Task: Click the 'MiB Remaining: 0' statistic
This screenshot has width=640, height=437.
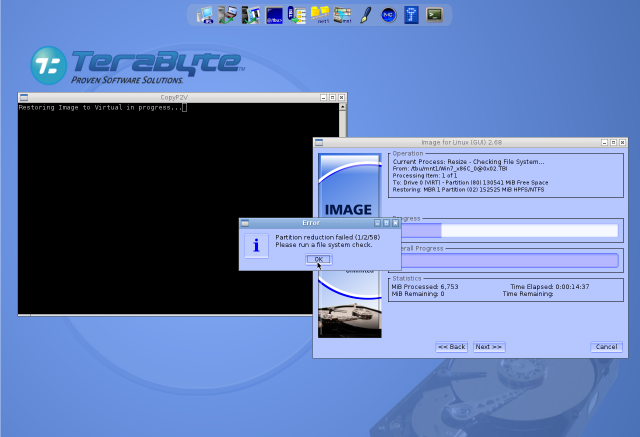Action: tap(418, 294)
